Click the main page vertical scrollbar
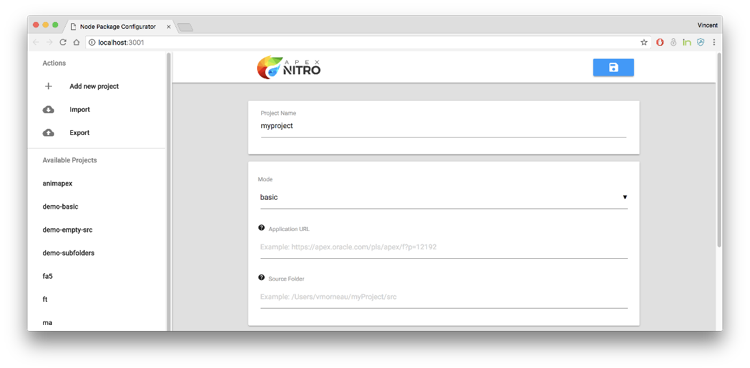750x368 pixels. coord(719,149)
